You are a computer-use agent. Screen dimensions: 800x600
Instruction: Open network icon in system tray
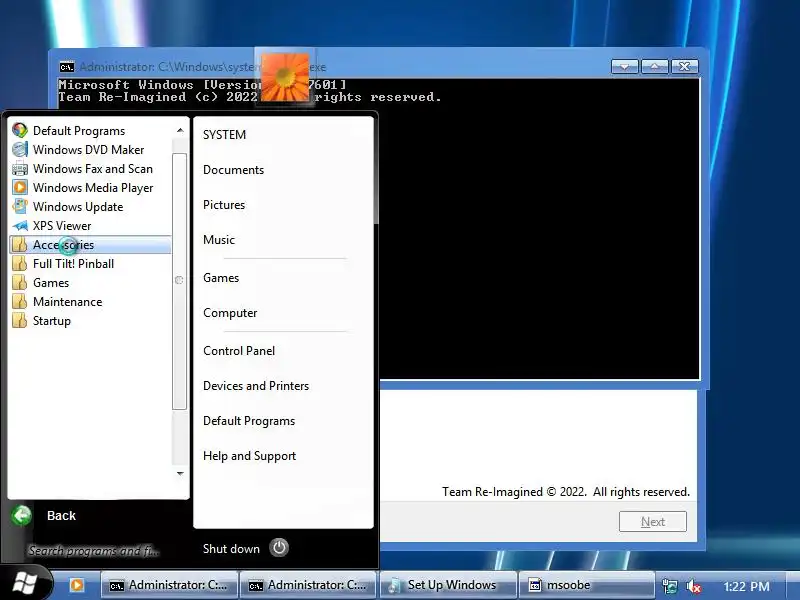pos(670,586)
